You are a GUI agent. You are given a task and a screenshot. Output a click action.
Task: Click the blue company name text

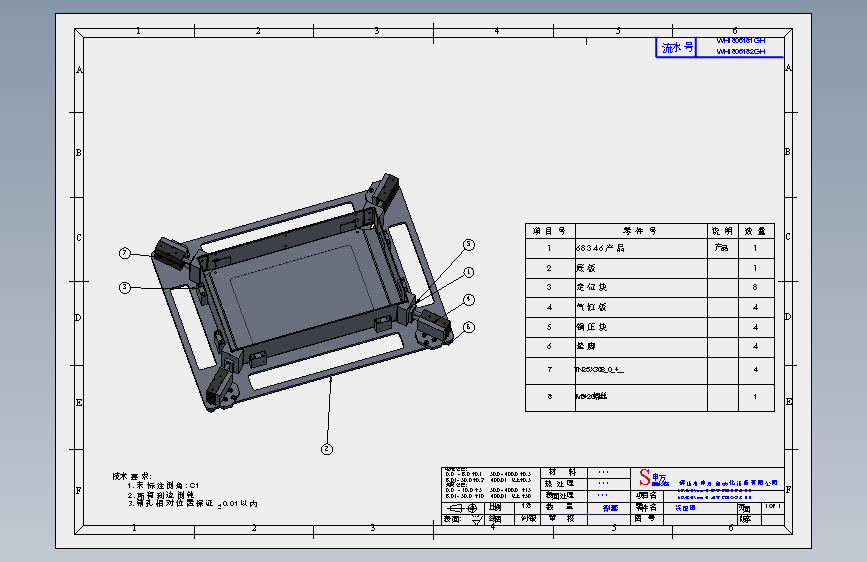point(728,483)
